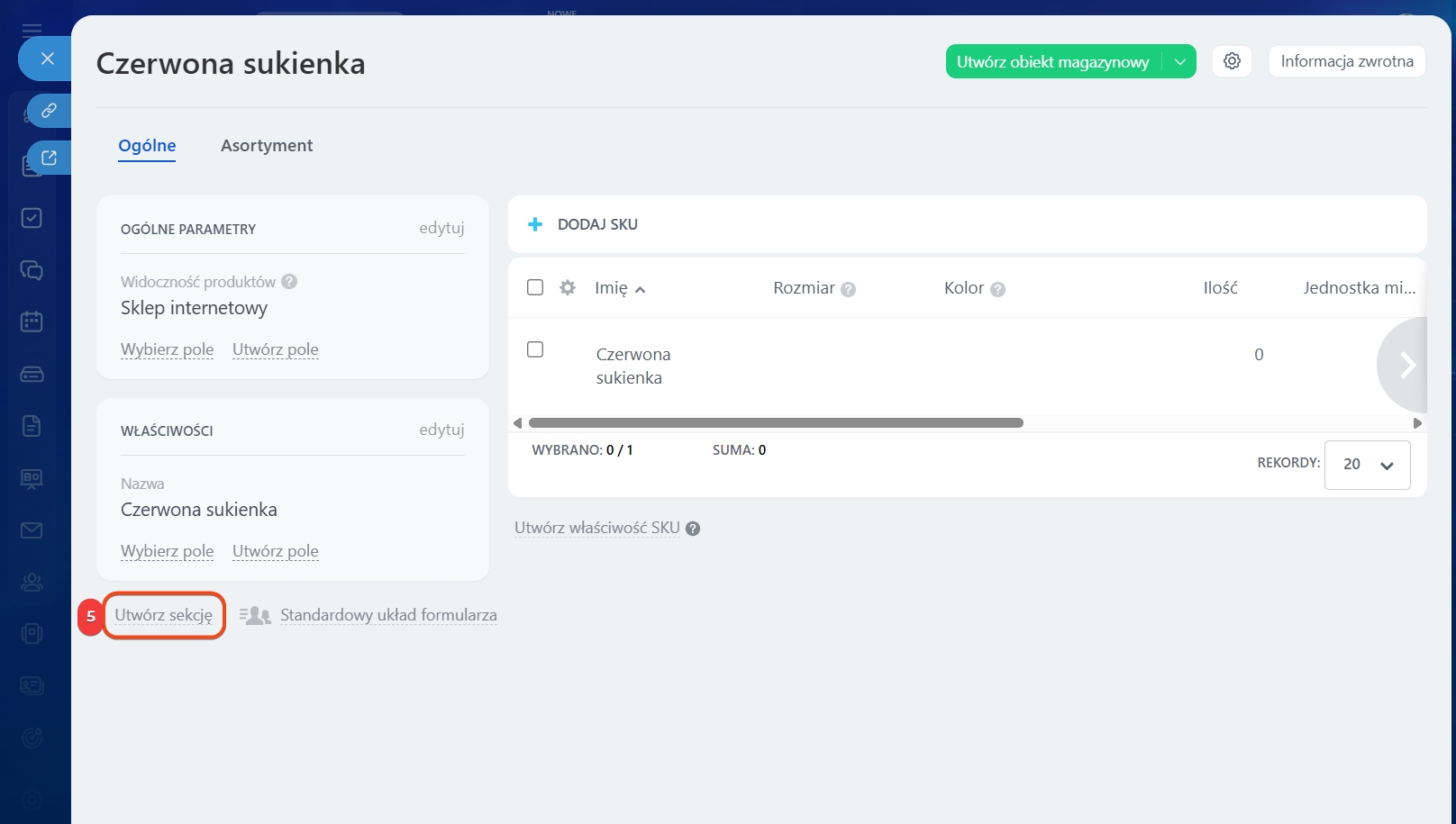1456x824 pixels.
Task: Select the Ogólne tab
Action: [147, 146]
